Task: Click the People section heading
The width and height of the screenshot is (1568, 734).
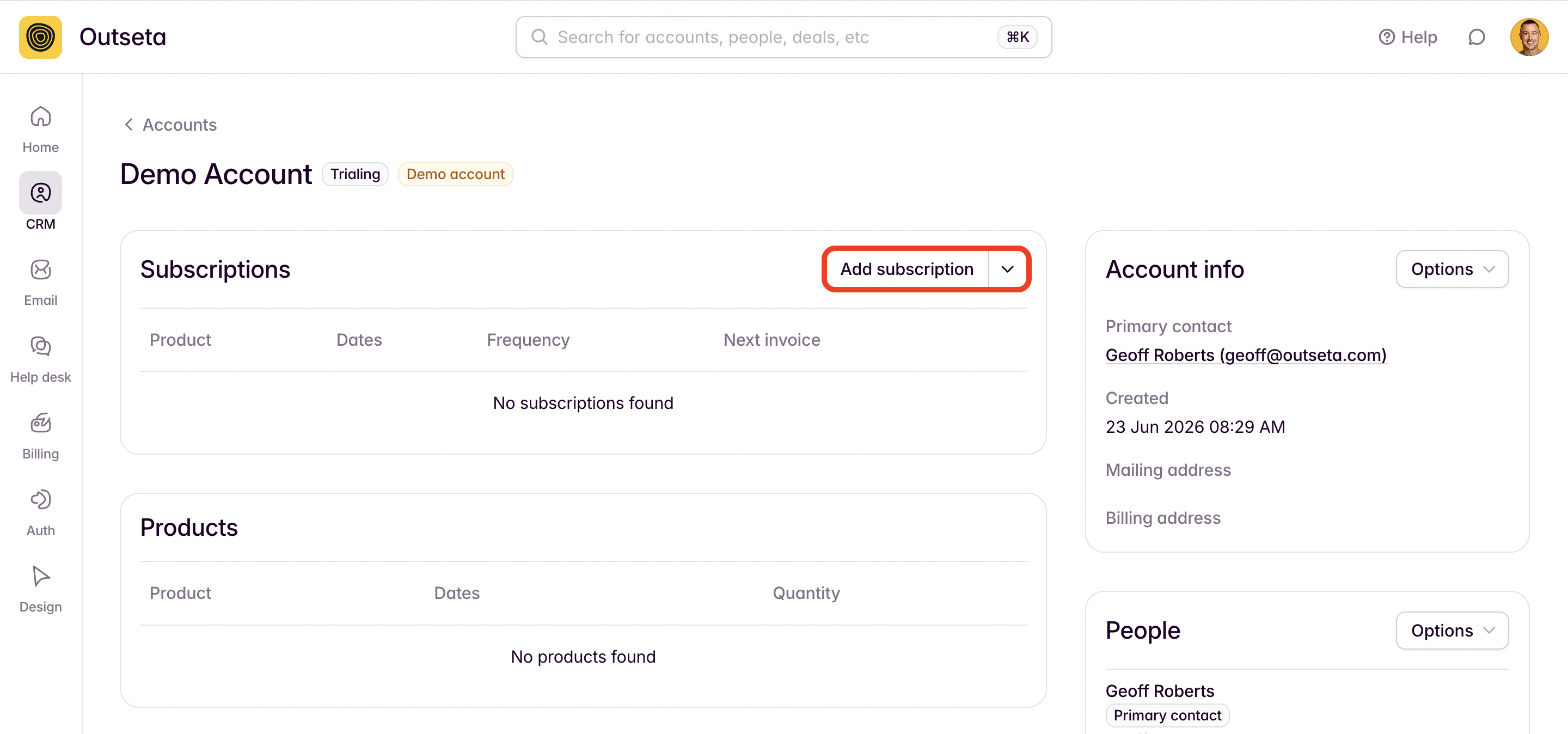Action: click(x=1143, y=631)
